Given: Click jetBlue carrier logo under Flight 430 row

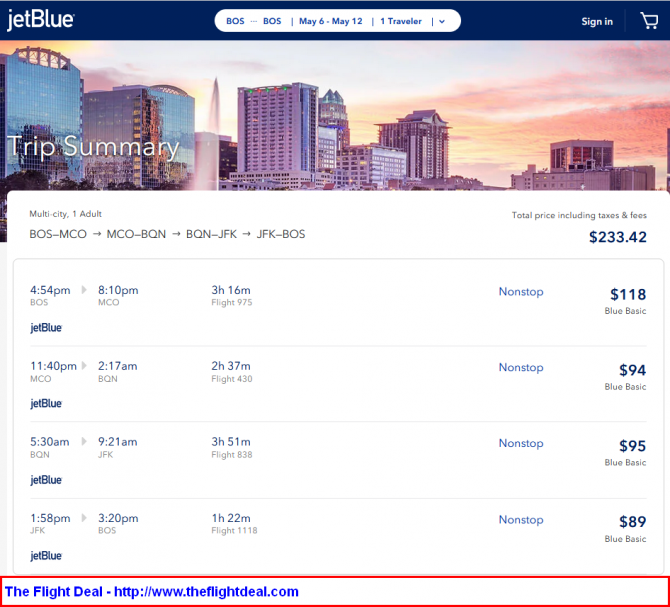Looking at the screenshot, I should click(46, 404).
